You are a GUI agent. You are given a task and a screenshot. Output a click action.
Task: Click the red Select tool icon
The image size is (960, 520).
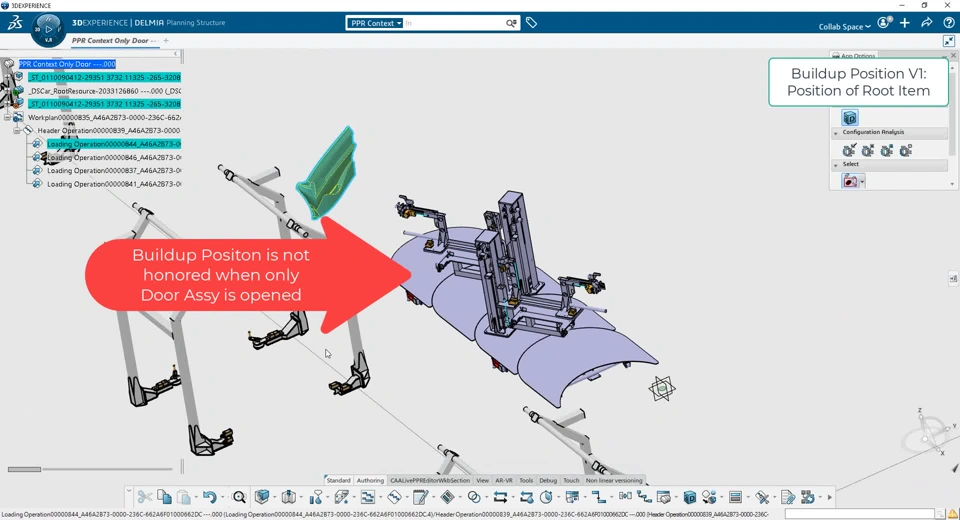point(850,181)
